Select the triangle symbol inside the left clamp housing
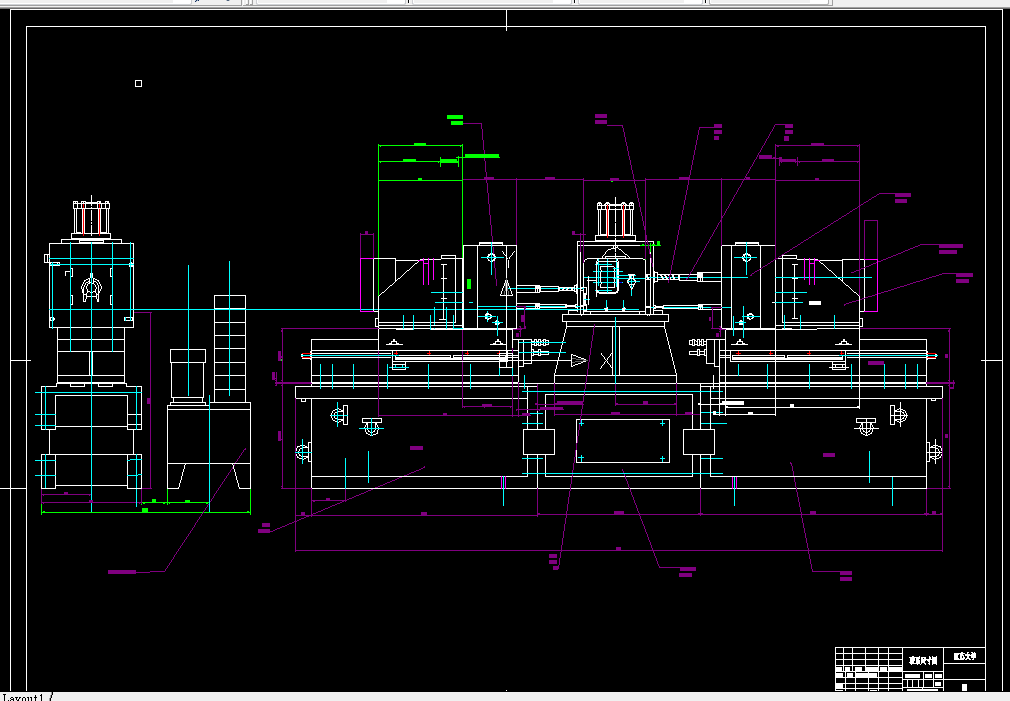This screenshot has height=701, width=1010. (x=506, y=288)
